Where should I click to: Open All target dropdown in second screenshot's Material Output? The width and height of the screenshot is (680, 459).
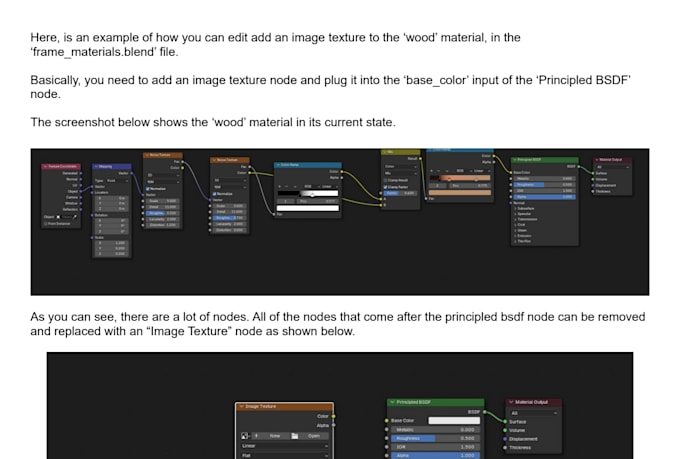534,413
